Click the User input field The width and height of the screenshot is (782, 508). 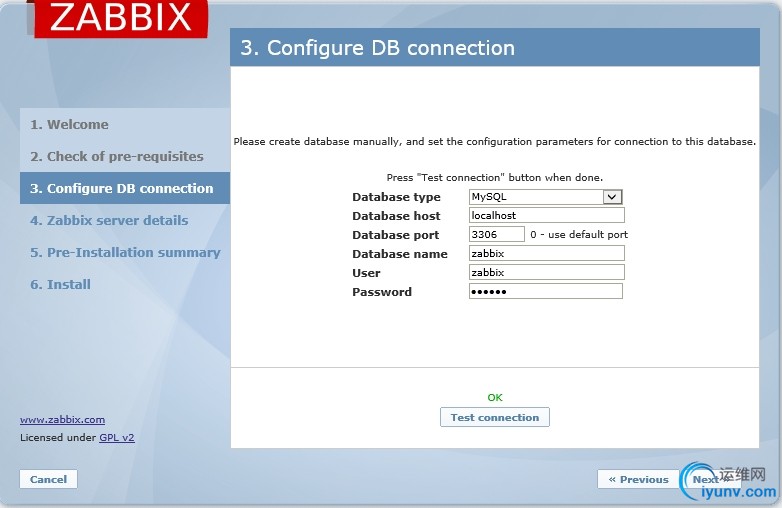pyautogui.click(x=547, y=272)
